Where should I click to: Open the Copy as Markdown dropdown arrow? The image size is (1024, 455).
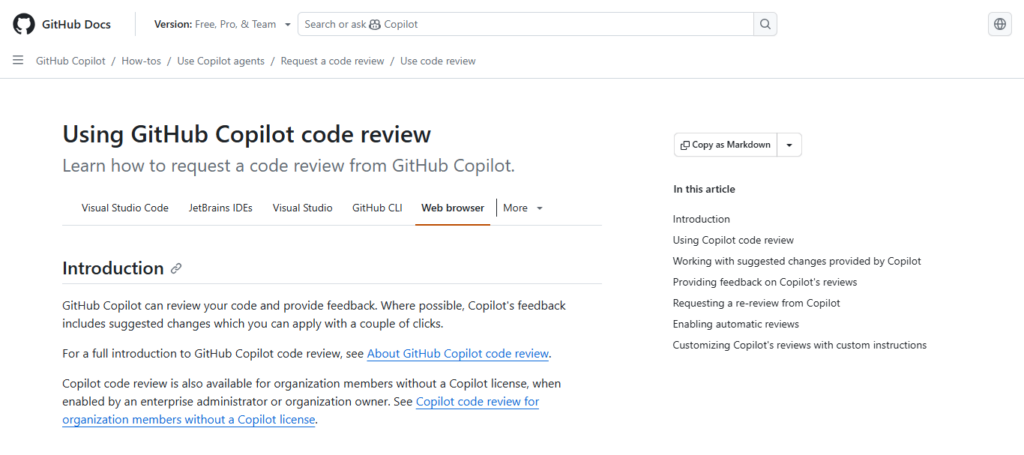[x=789, y=145]
